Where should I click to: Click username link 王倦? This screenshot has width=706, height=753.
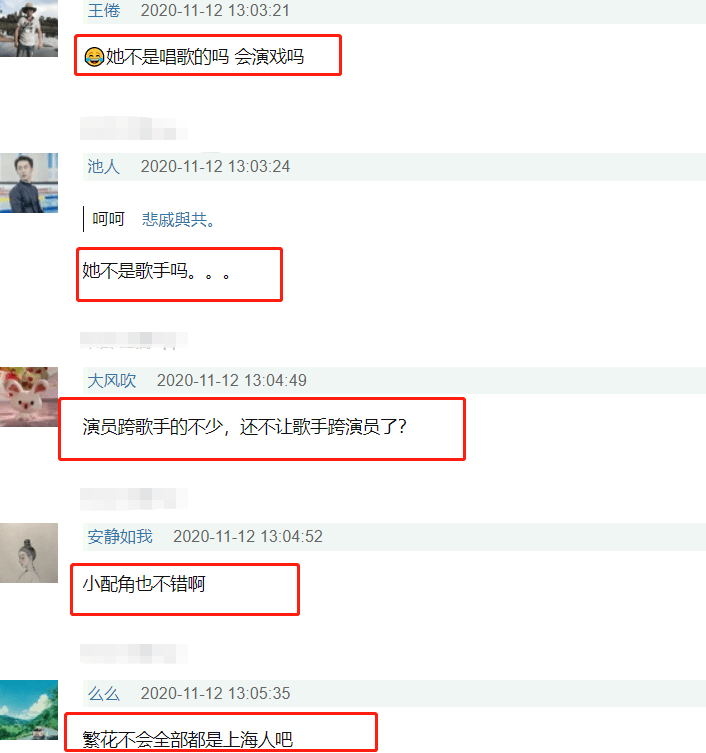tap(104, 10)
